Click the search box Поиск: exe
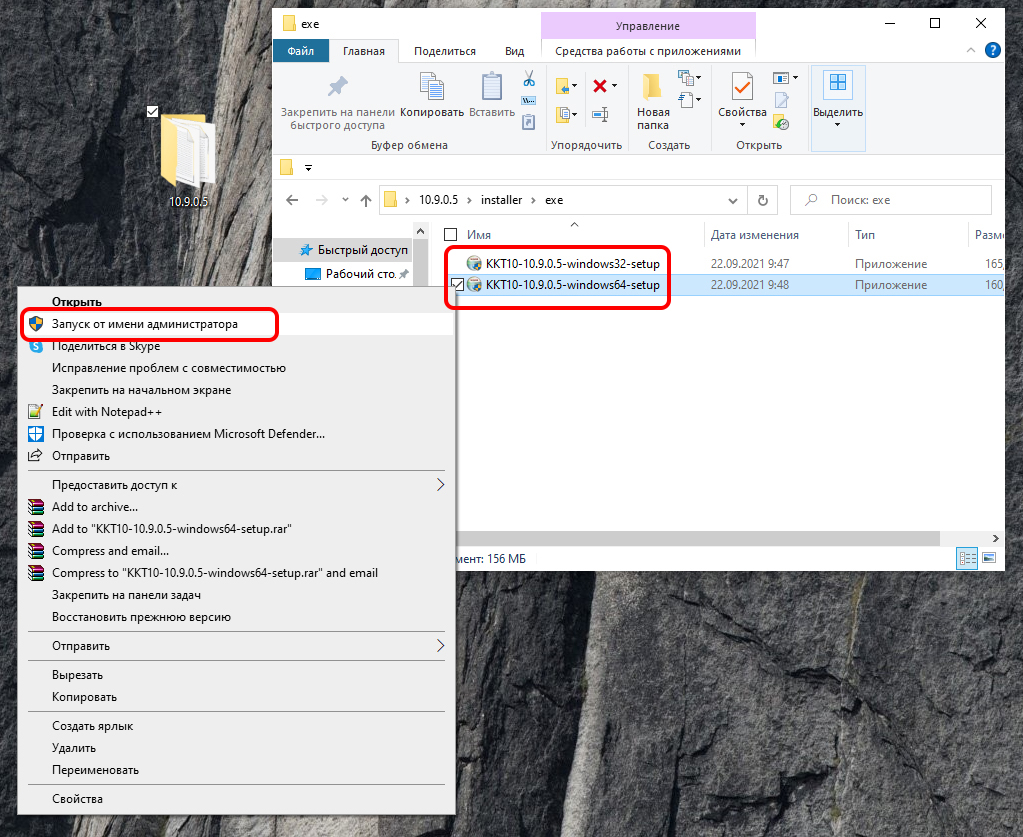 900,200
